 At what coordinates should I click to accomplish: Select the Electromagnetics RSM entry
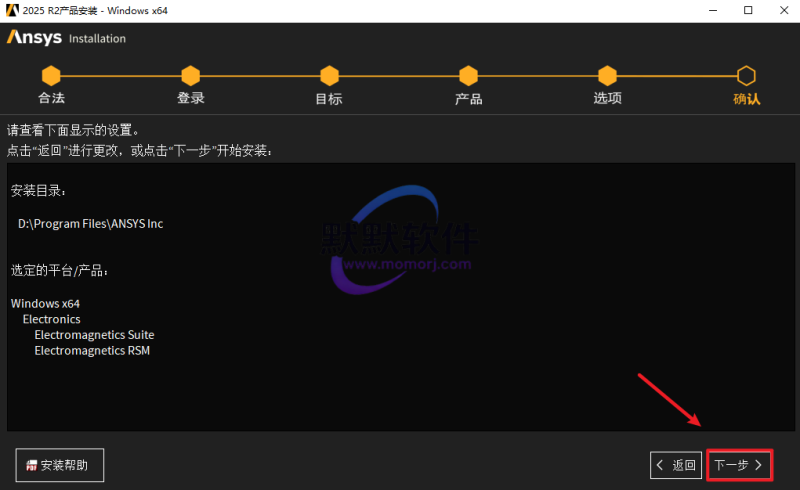click(x=92, y=351)
